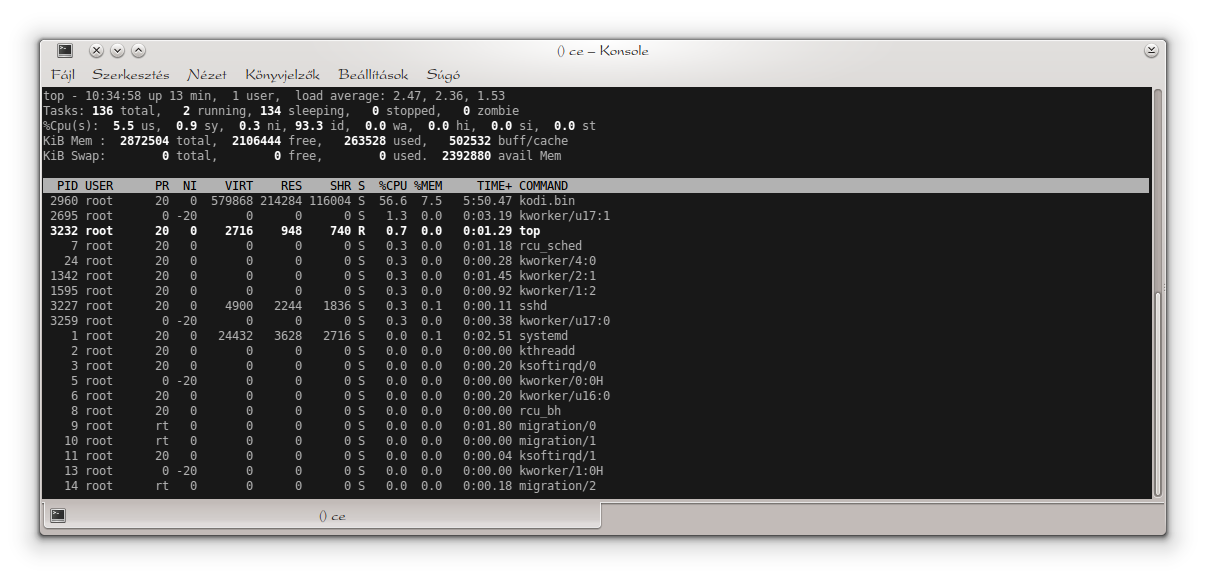The image size is (1206, 575).
Task: Click the kworker/1:0H process row
Action: [595, 471]
